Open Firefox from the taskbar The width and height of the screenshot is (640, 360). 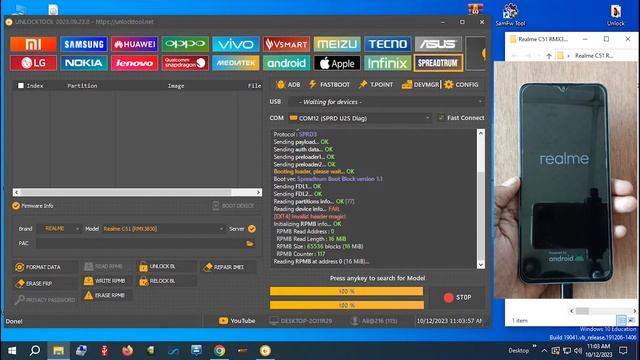(127, 351)
